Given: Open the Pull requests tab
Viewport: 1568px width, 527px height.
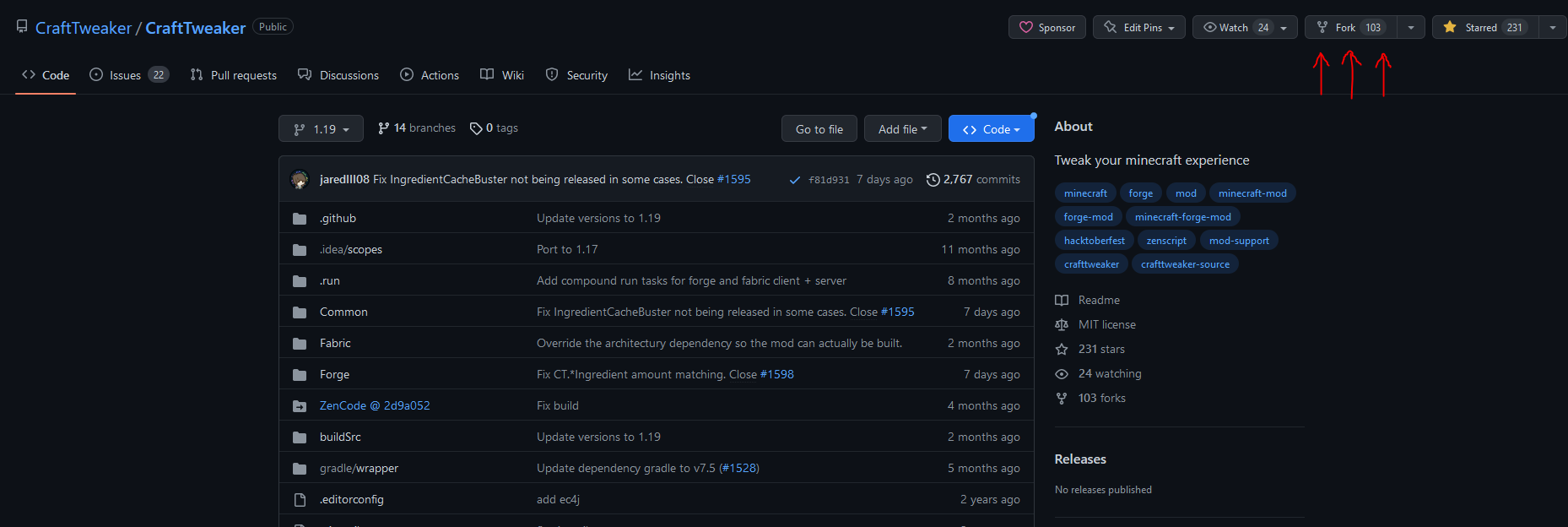Looking at the screenshot, I should (x=234, y=75).
